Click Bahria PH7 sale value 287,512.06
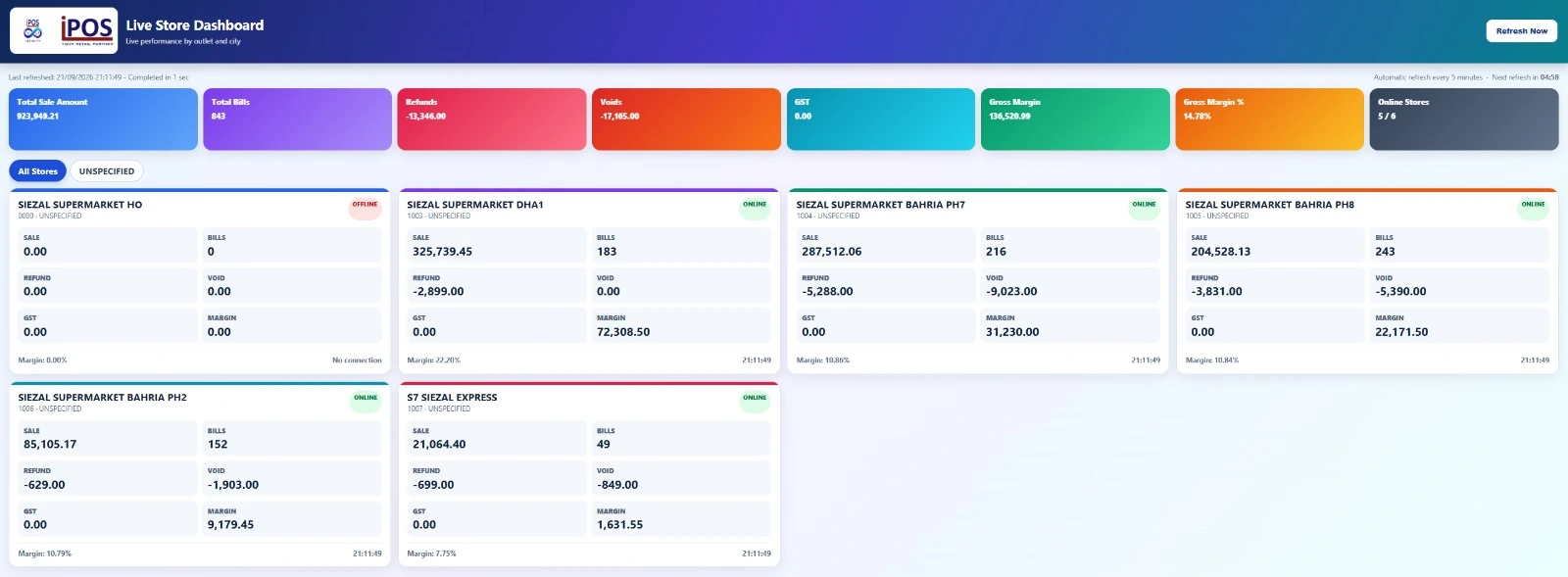Image resolution: width=1568 pixels, height=577 pixels. (x=831, y=252)
